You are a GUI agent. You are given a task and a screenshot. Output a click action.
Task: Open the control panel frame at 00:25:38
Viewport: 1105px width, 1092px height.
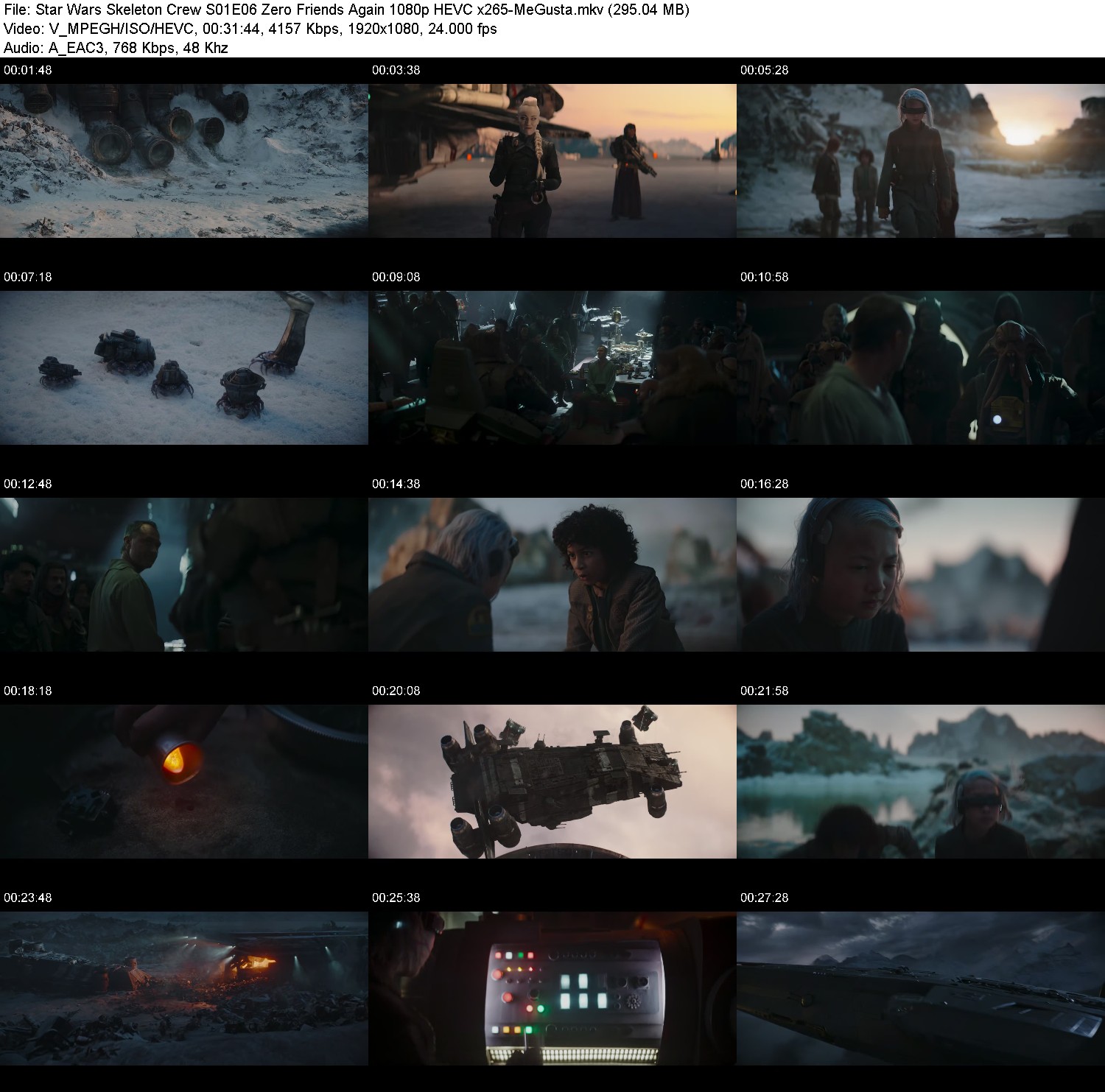pos(552,988)
